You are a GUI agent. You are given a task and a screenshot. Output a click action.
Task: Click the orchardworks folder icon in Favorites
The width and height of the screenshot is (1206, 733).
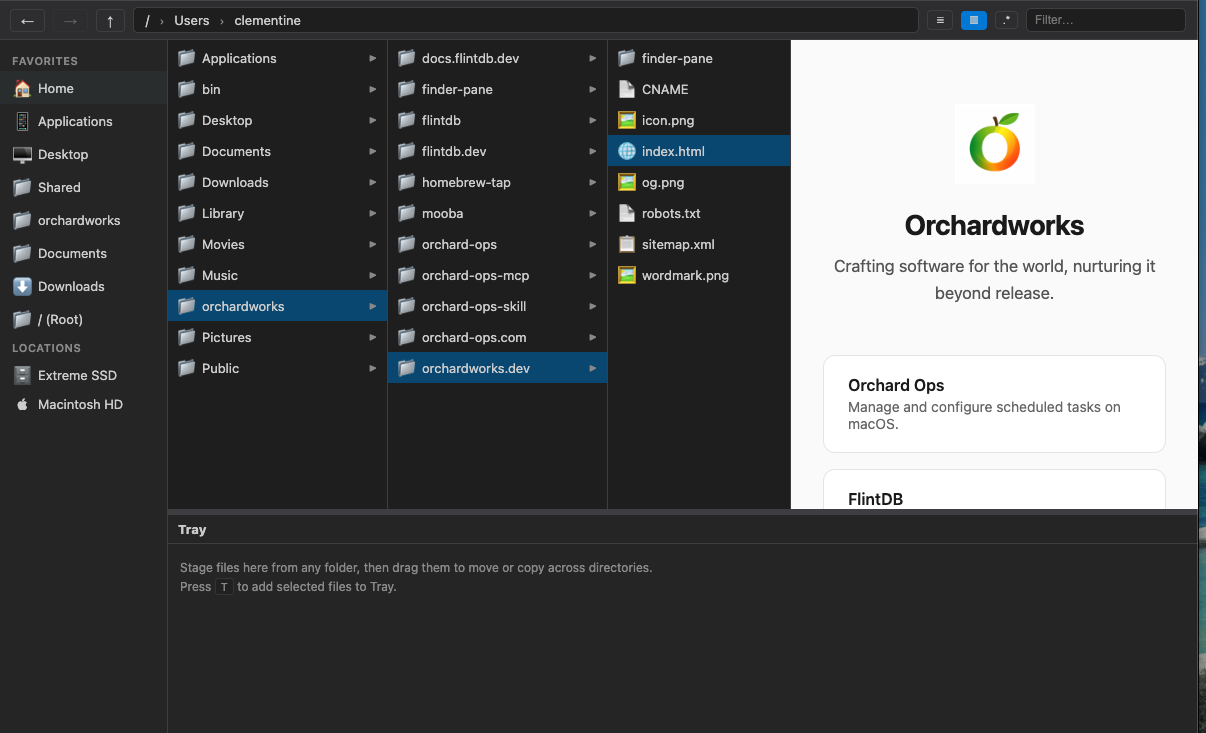[22, 221]
